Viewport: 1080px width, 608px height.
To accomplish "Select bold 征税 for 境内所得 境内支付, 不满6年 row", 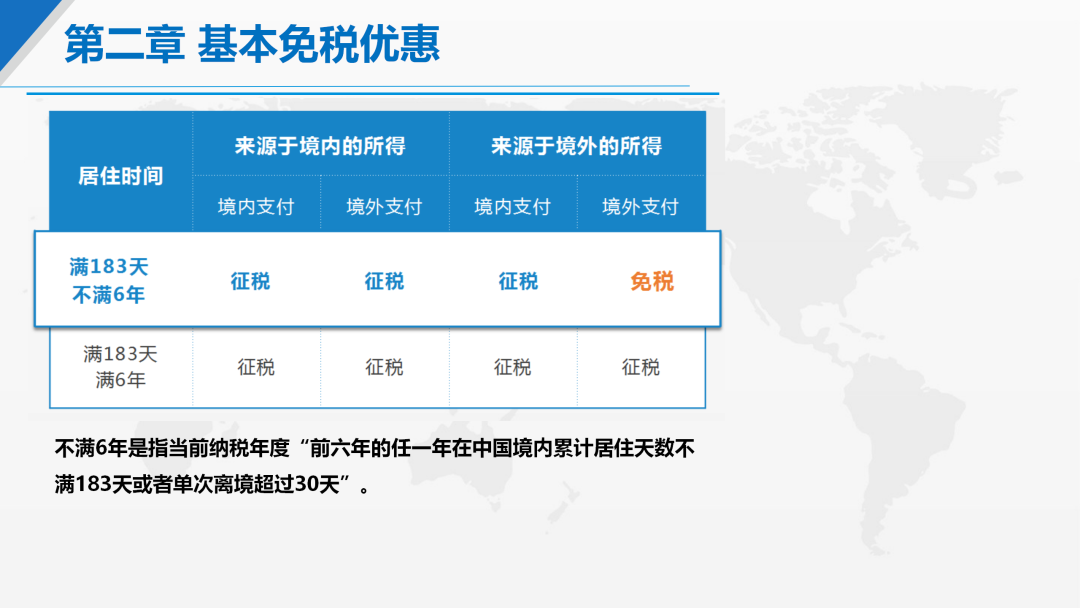I will (250, 282).
